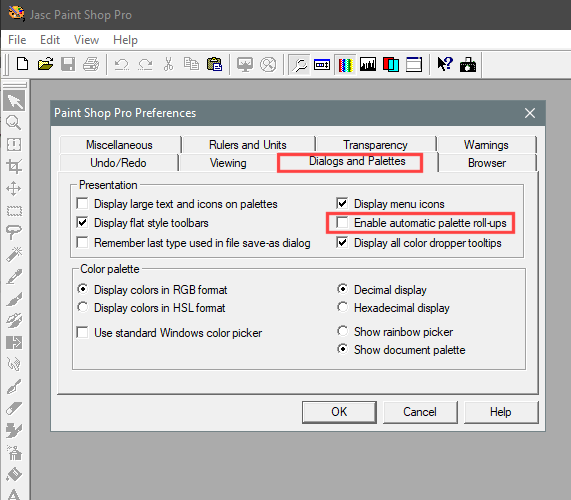571x500 pixels.
Task: Select the Magic Wand tool
Action: pos(14,254)
